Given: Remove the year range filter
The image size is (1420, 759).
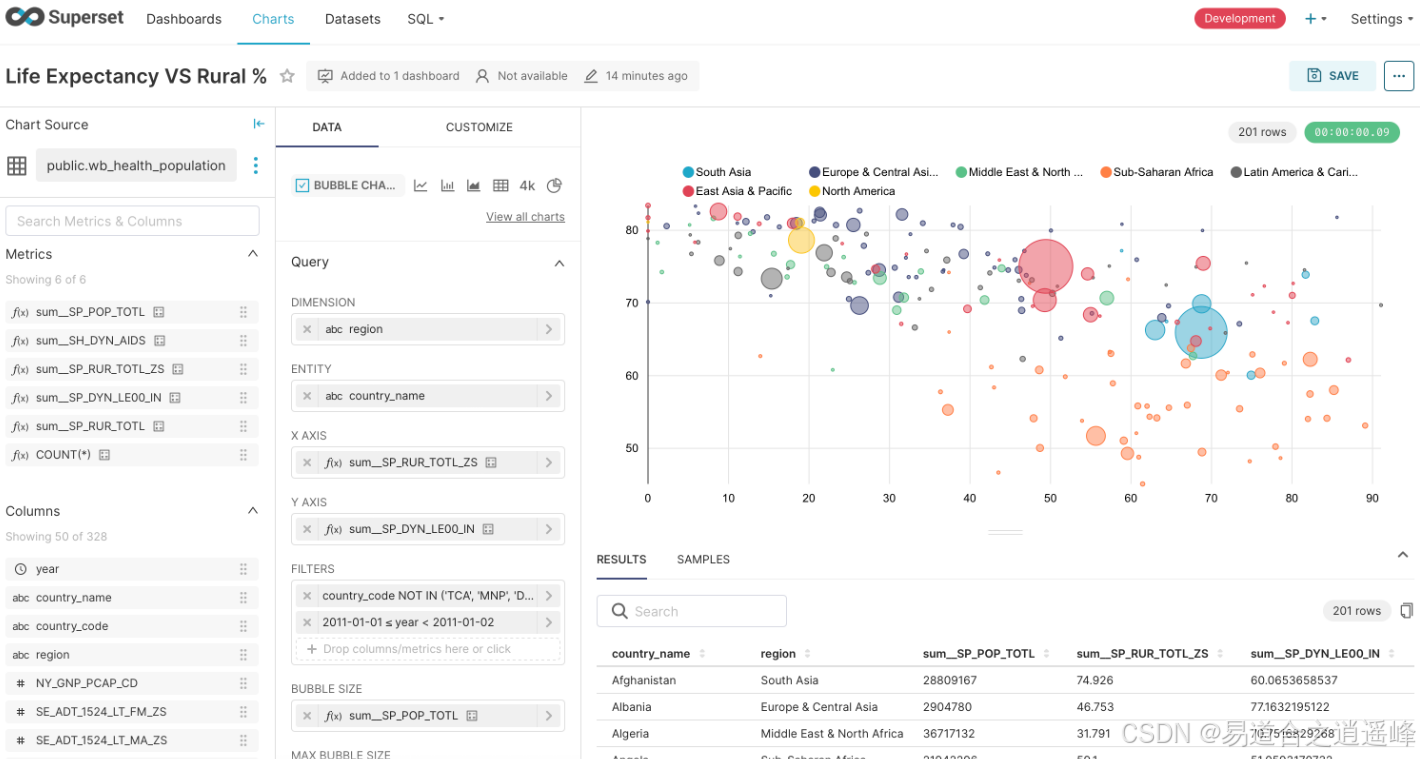Looking at the screenshot, I should (307, 622).
